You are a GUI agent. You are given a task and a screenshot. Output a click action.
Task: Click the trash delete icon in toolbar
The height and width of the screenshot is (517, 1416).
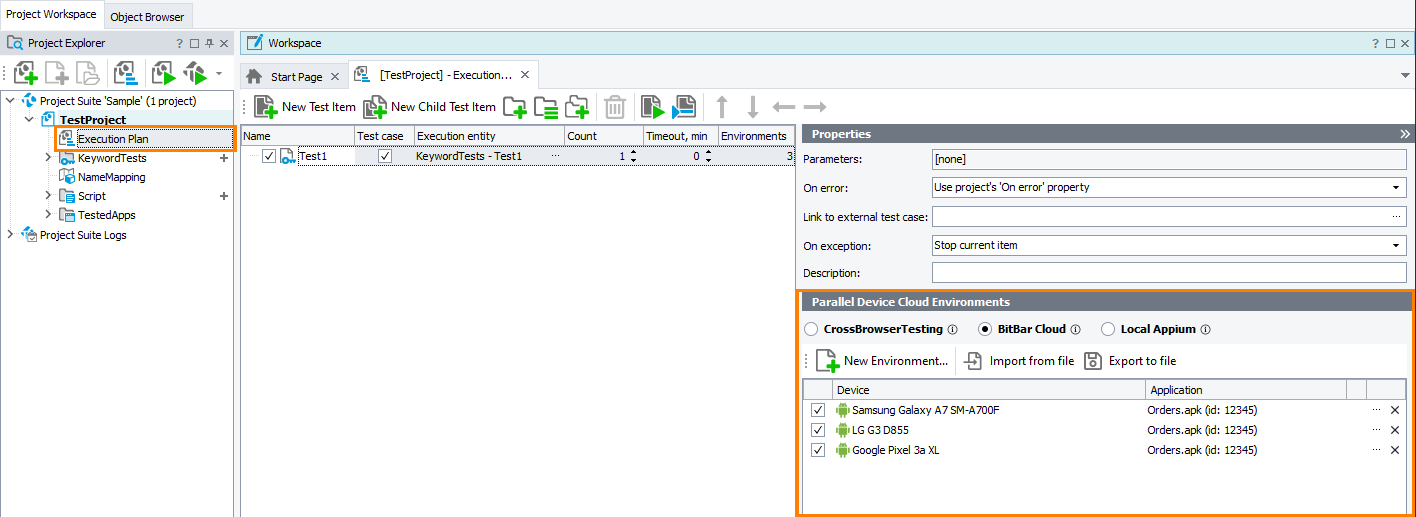(615, 107)
